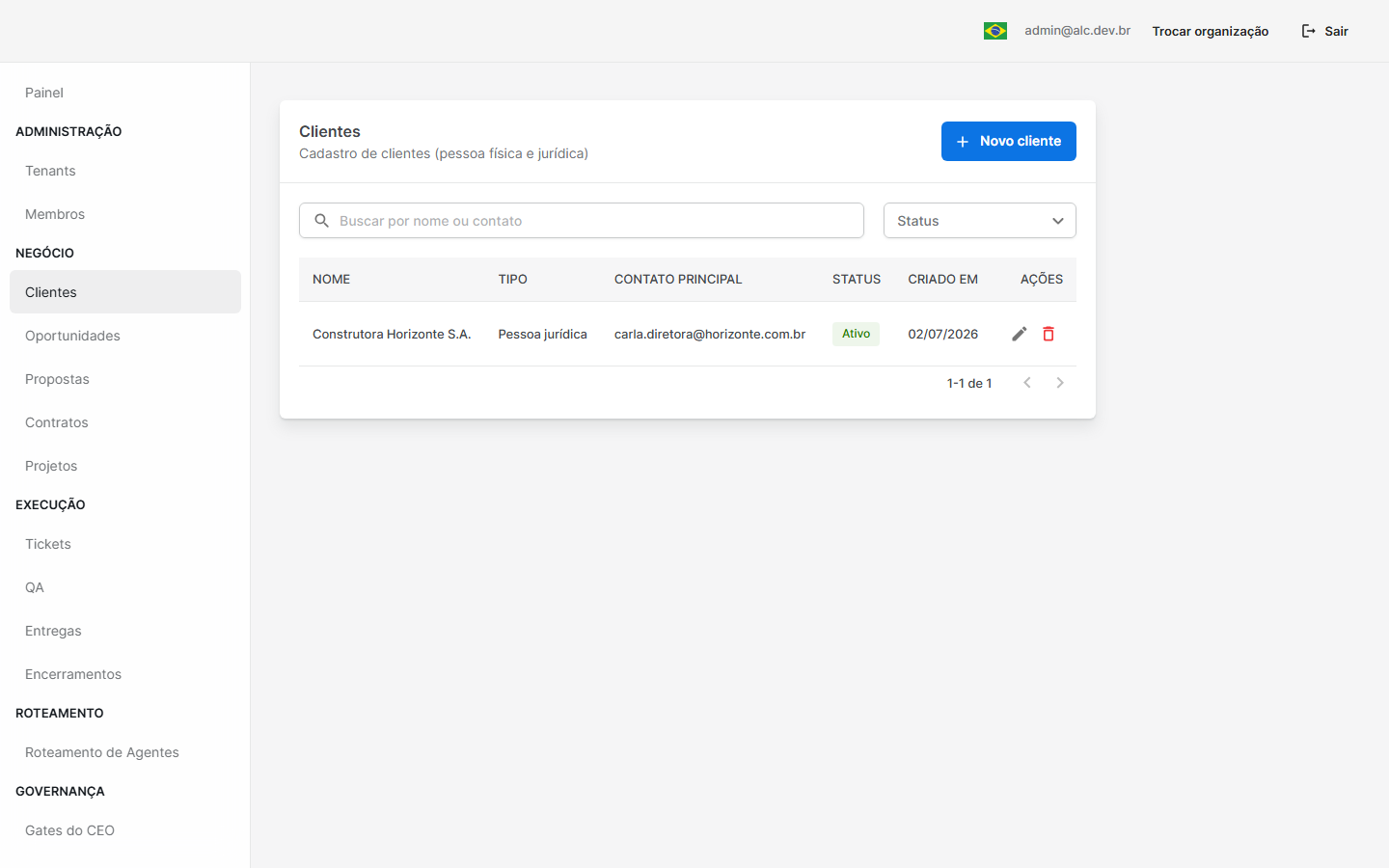Screen dimensions: 1389x868
Task: Click Trocar organização button
Action: pyautogui.click(x=1211, y=31)
